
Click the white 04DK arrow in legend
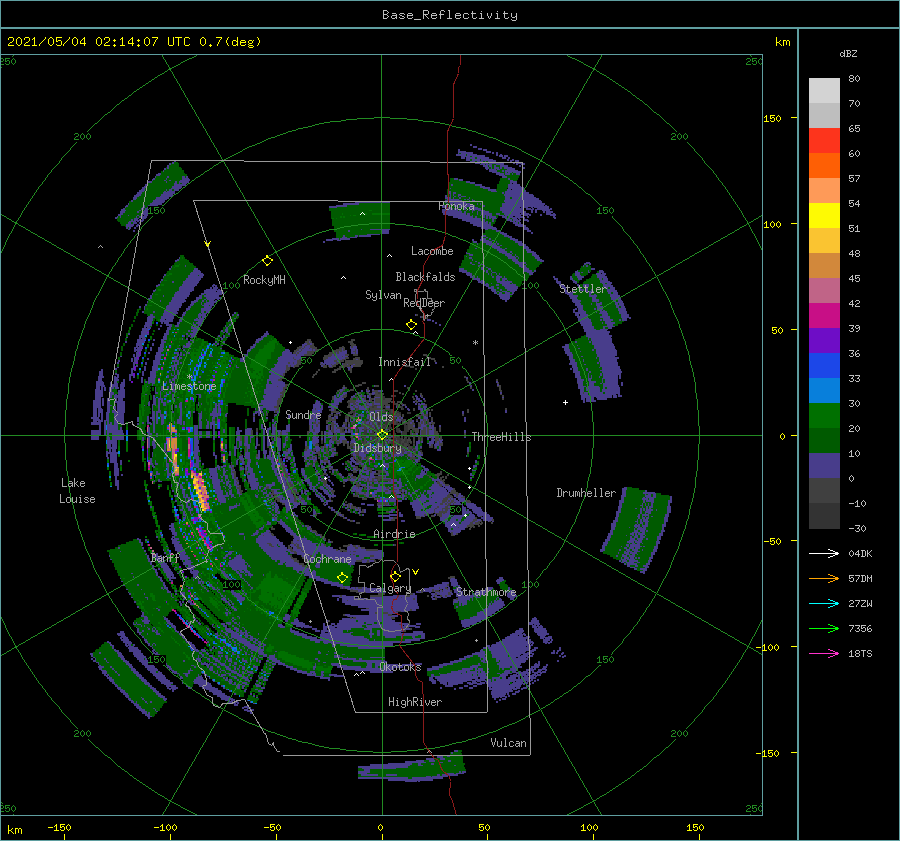824,553
